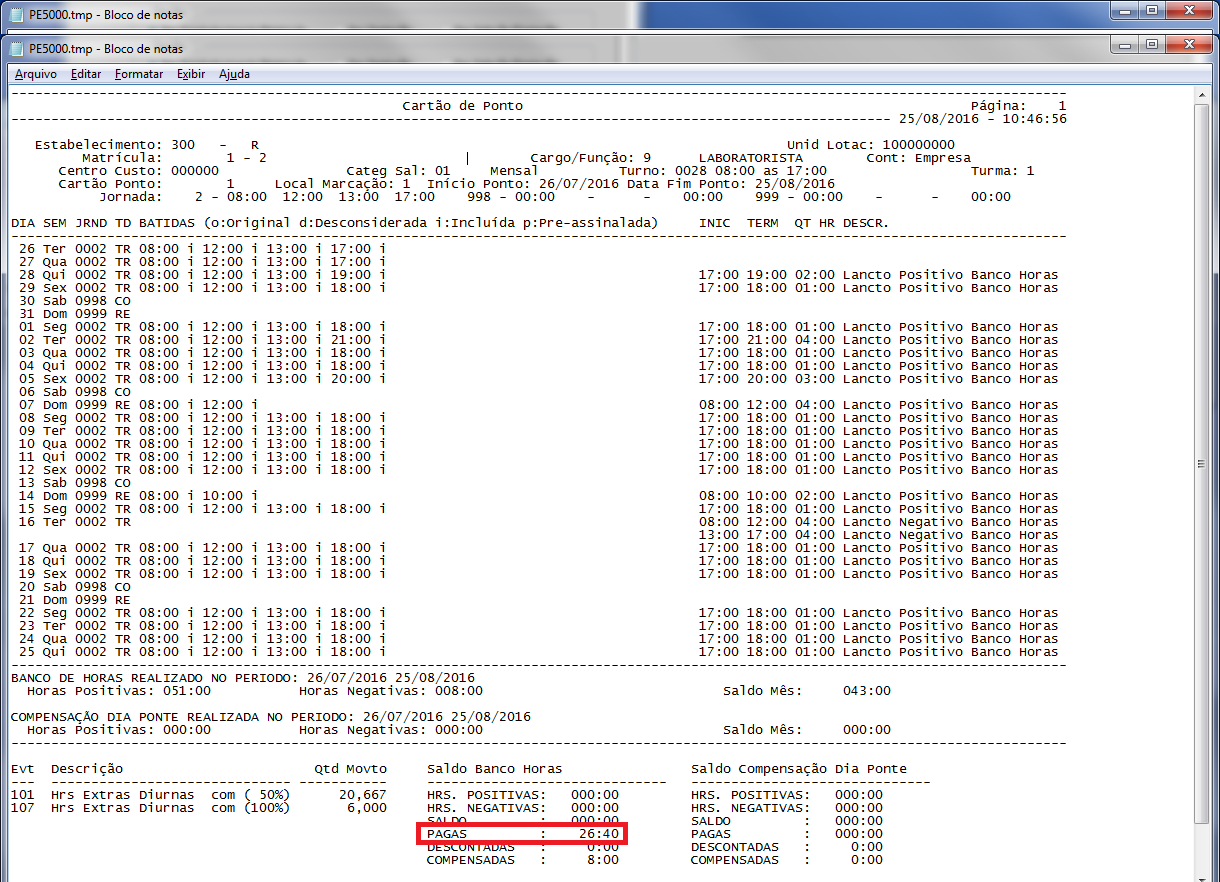
Task: Open the Editar menu
Action: [86, 74]
